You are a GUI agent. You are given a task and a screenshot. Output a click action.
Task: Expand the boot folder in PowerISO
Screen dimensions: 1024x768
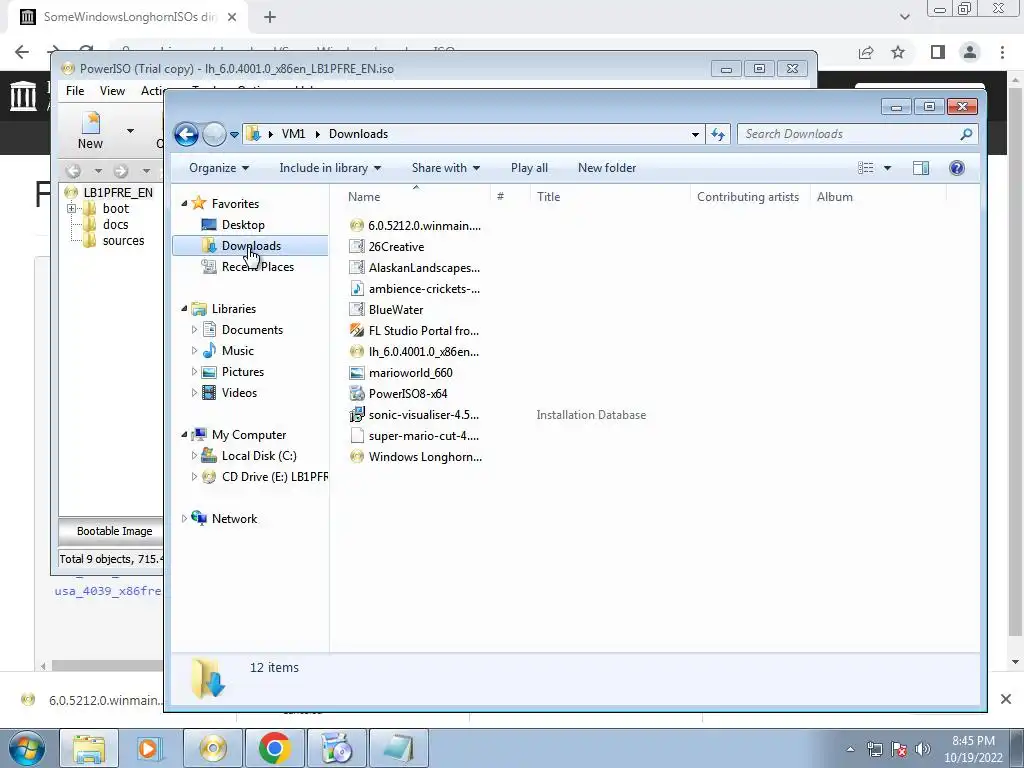(71, 209)
